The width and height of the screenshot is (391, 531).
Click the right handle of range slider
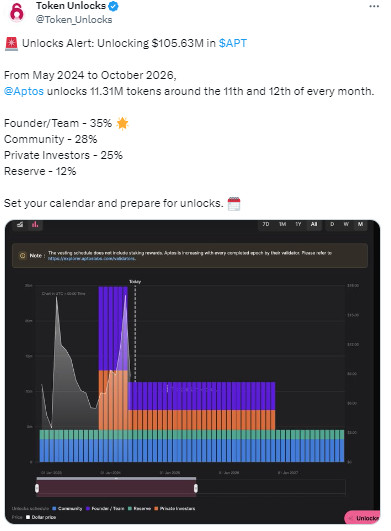(196, 488)
